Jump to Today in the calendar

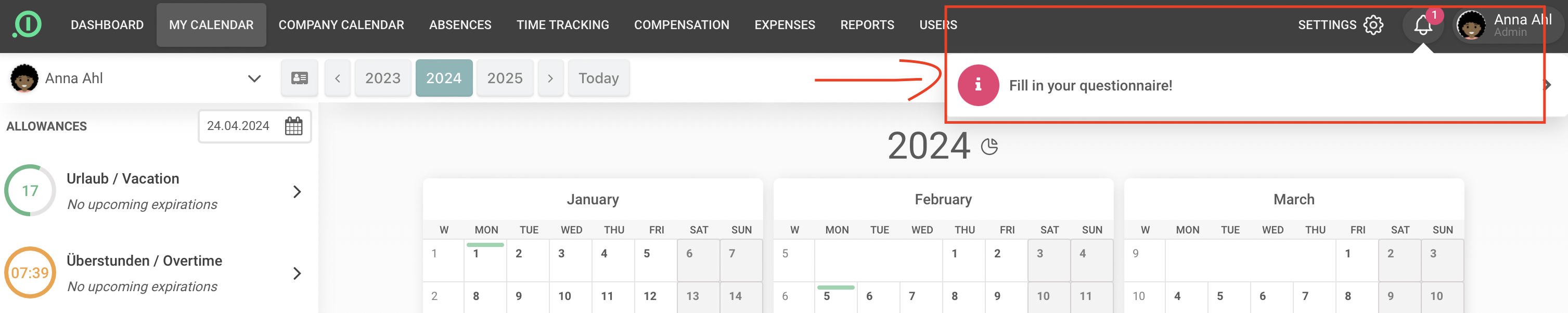pos(598,78)
